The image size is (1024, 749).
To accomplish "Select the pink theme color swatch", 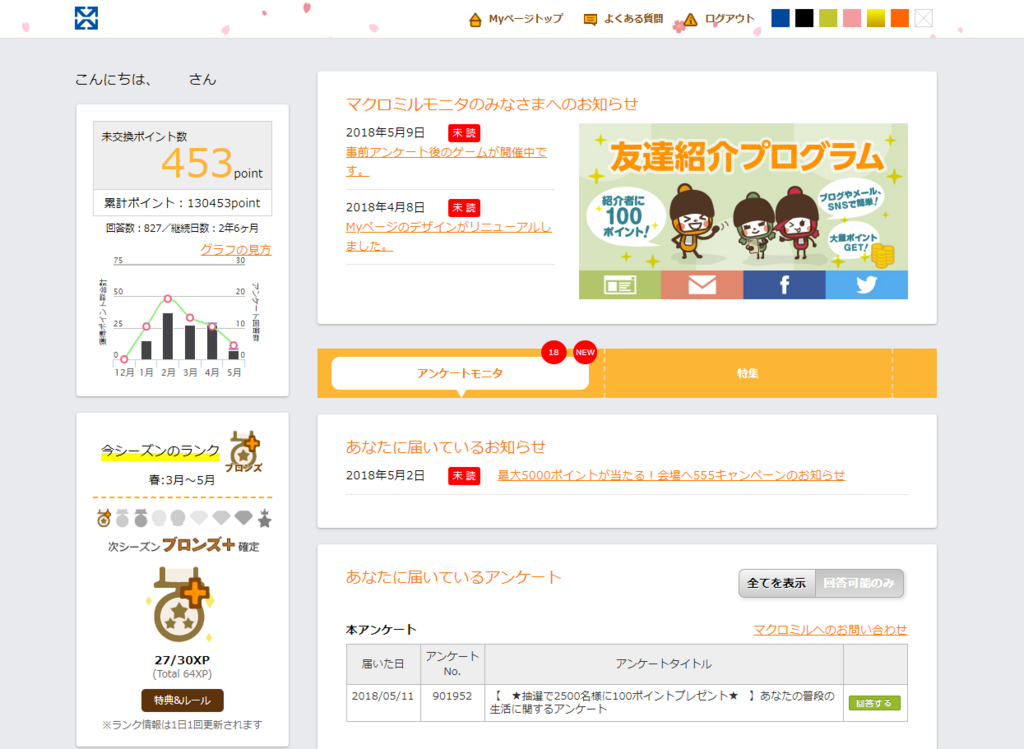I will 852,18.
